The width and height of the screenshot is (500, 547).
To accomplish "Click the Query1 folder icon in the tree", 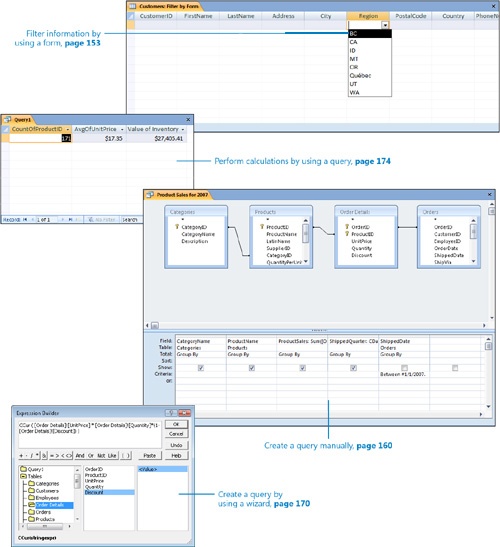I will tap(24, 469).
